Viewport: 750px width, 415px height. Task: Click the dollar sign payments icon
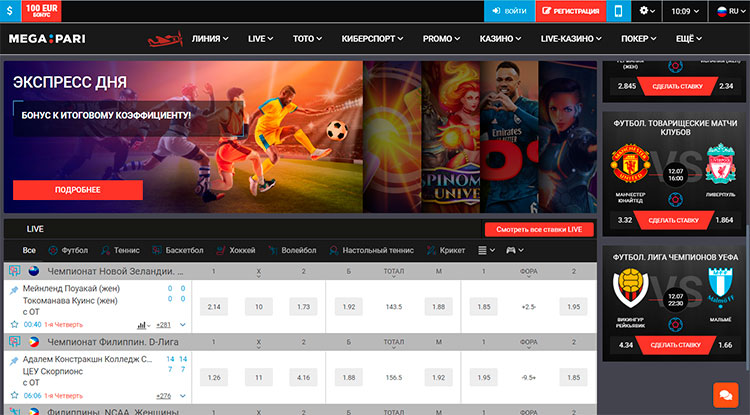coord(10,11)
